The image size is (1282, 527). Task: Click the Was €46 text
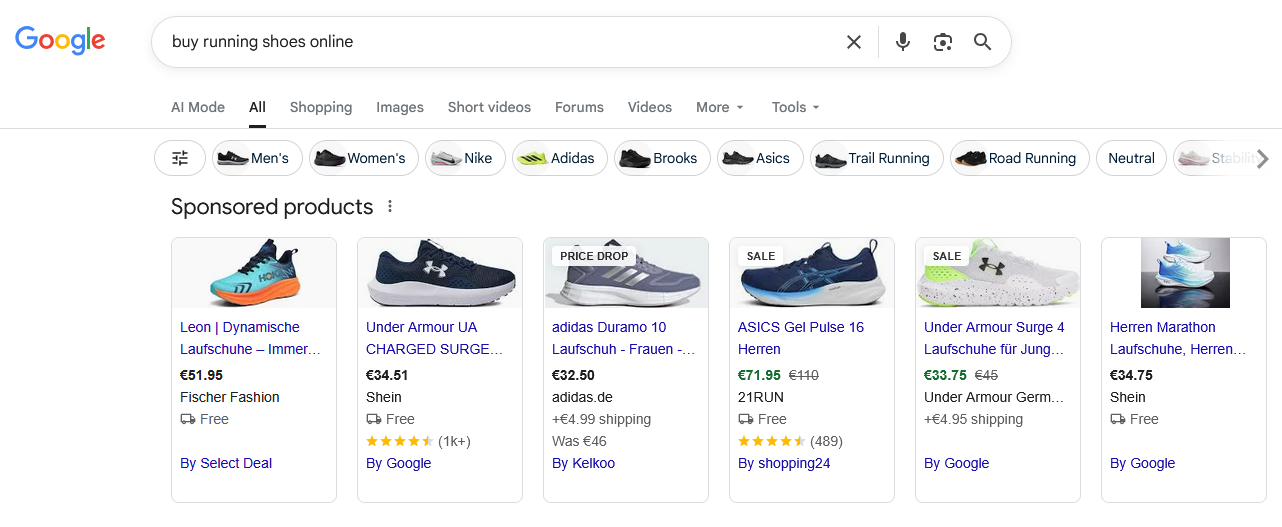[579, 441]
